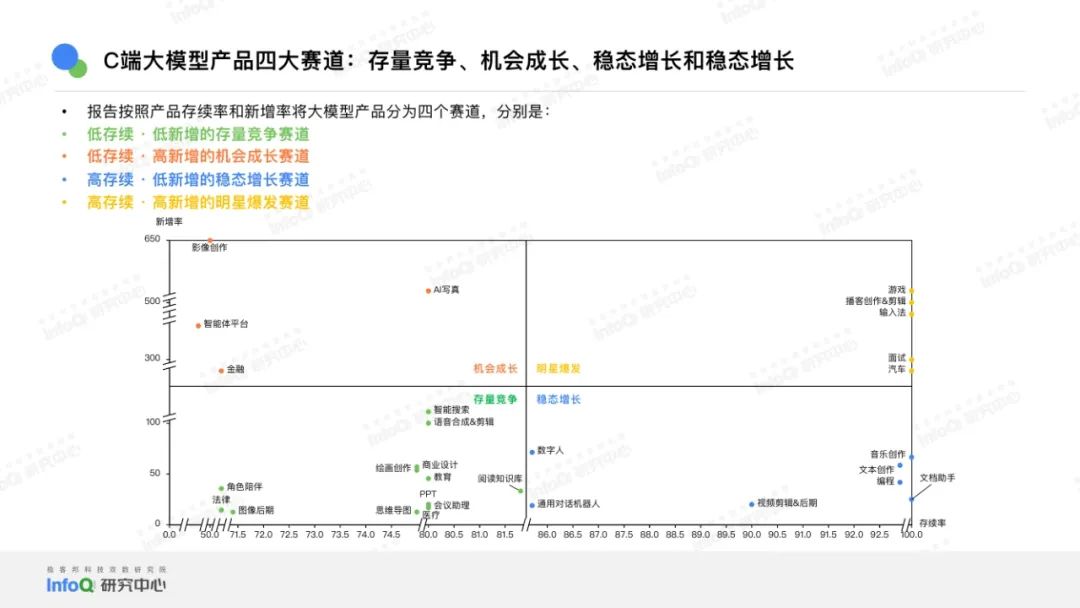Click the yellow 明星爆发 quadrant label
The width and height of the screenshot is (1080, 608).
pyautogui.click(x=559, y=369)
